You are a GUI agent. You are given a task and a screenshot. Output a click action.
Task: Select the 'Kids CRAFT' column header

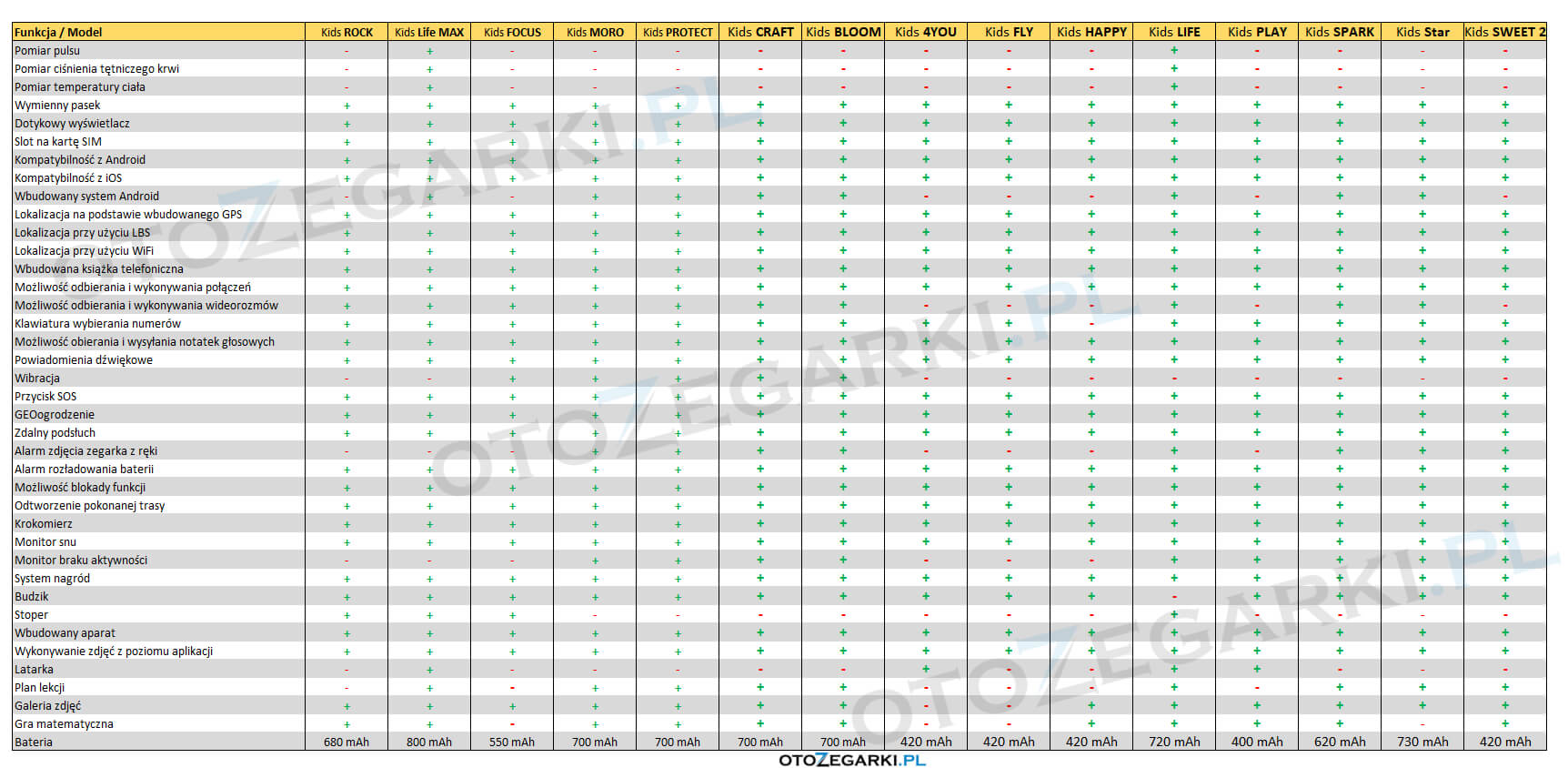(x=760, y=32)
